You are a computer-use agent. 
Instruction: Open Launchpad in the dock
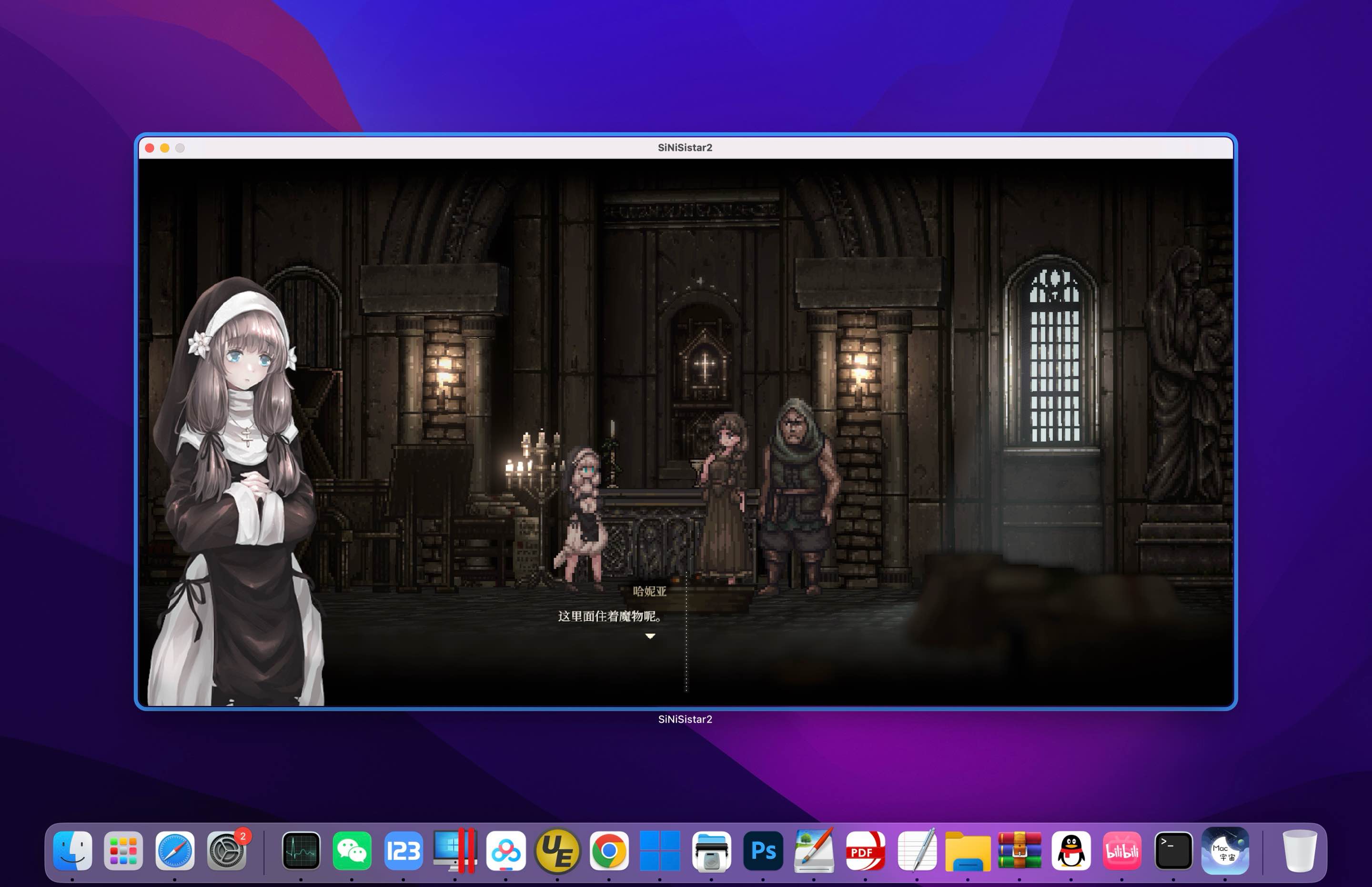point(123,850)
